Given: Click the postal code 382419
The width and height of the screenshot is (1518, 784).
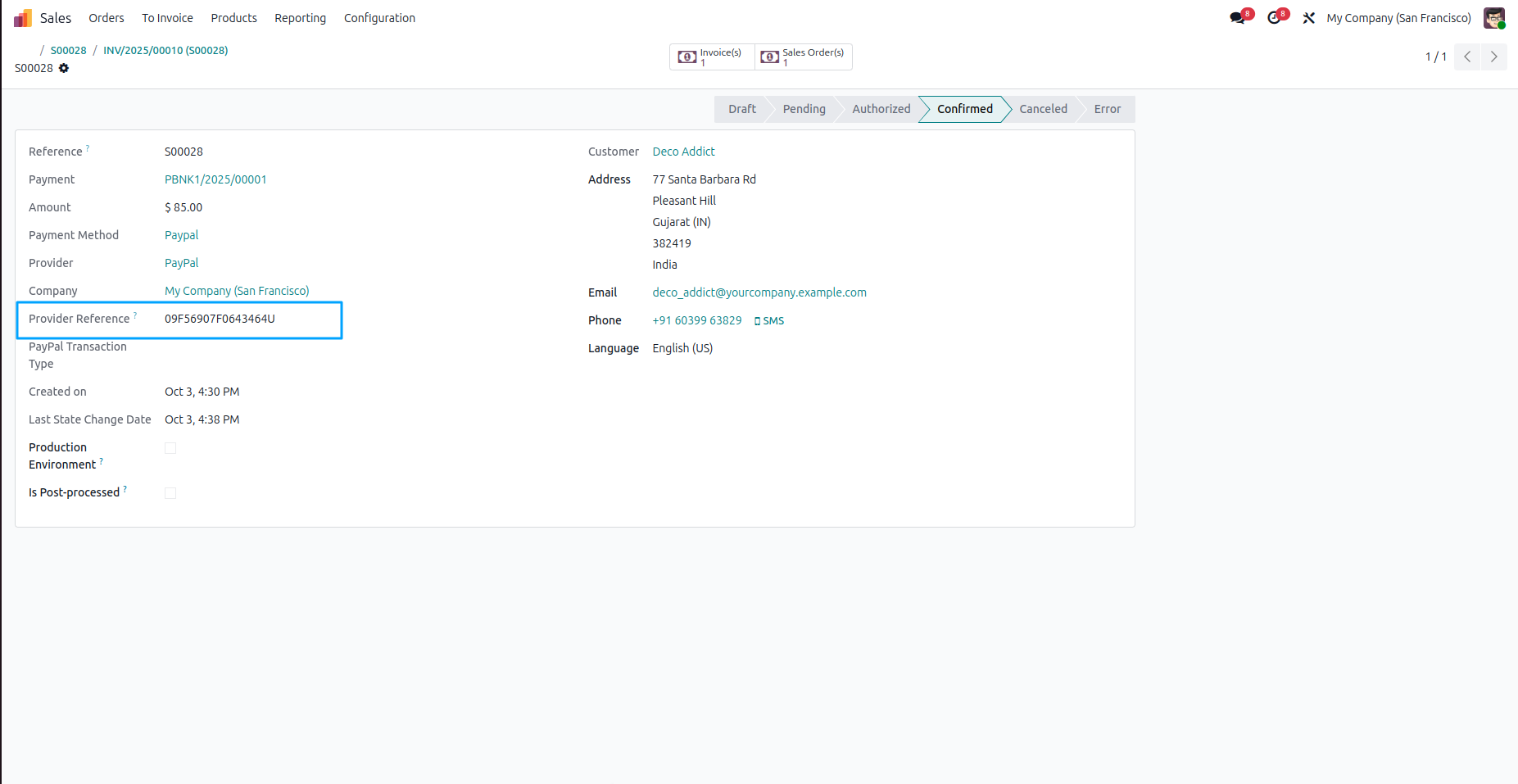Looking at the screenshot, I should pyautogui.click(x=672, y=243).
